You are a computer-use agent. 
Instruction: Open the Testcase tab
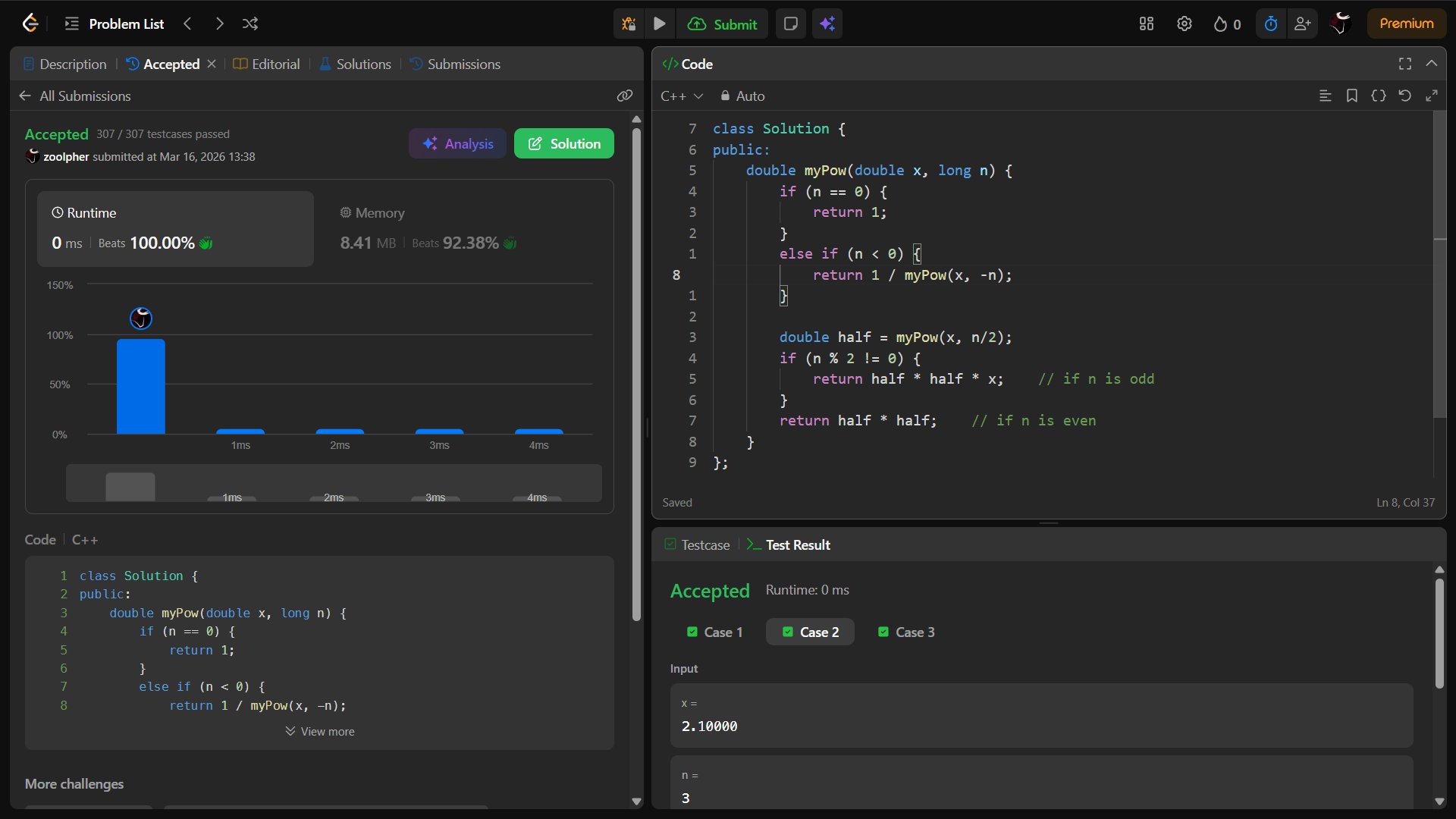(x=697, y=544)
